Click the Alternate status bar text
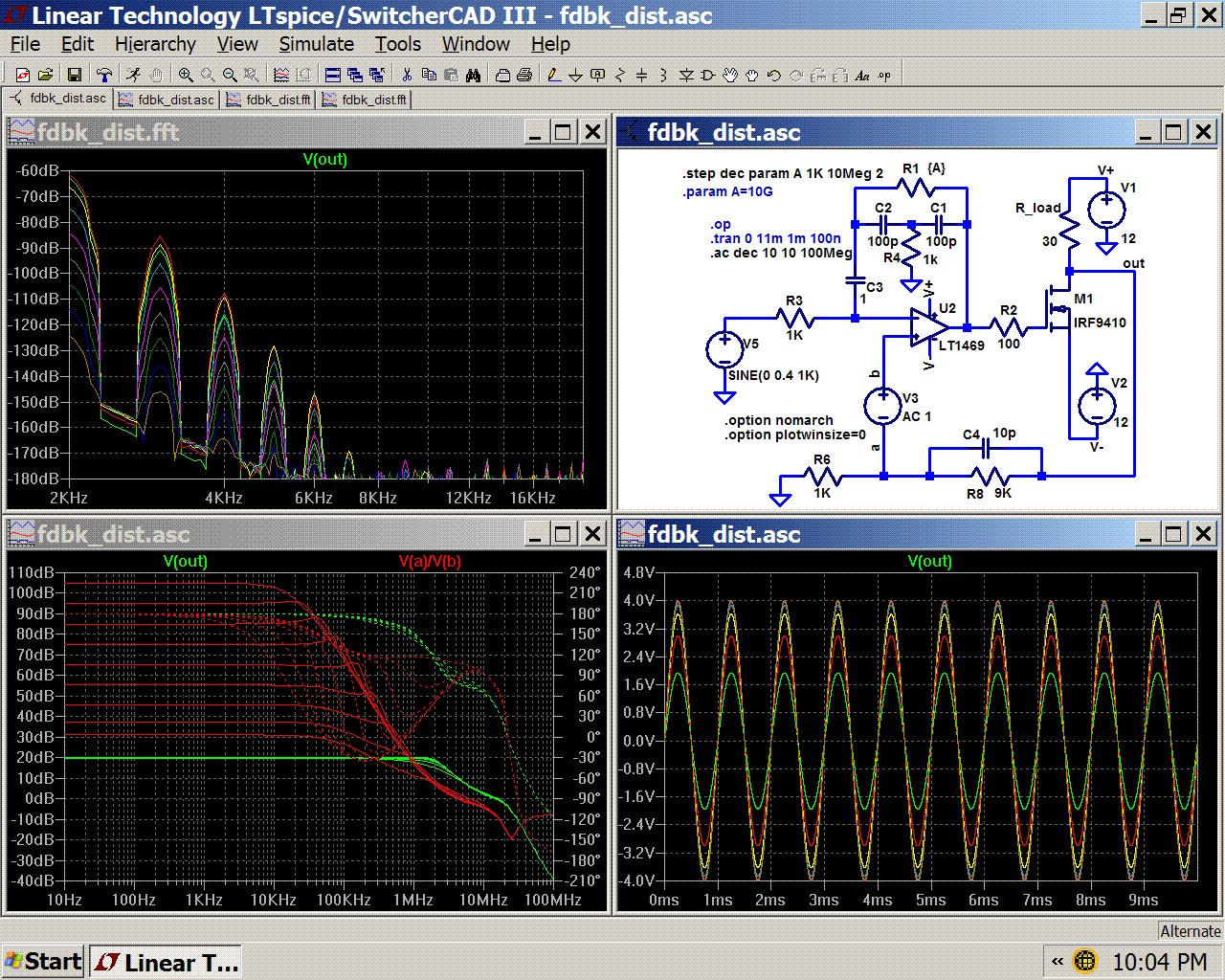The width and height of the screenshot is (1225, 980). coord(1191,931)
